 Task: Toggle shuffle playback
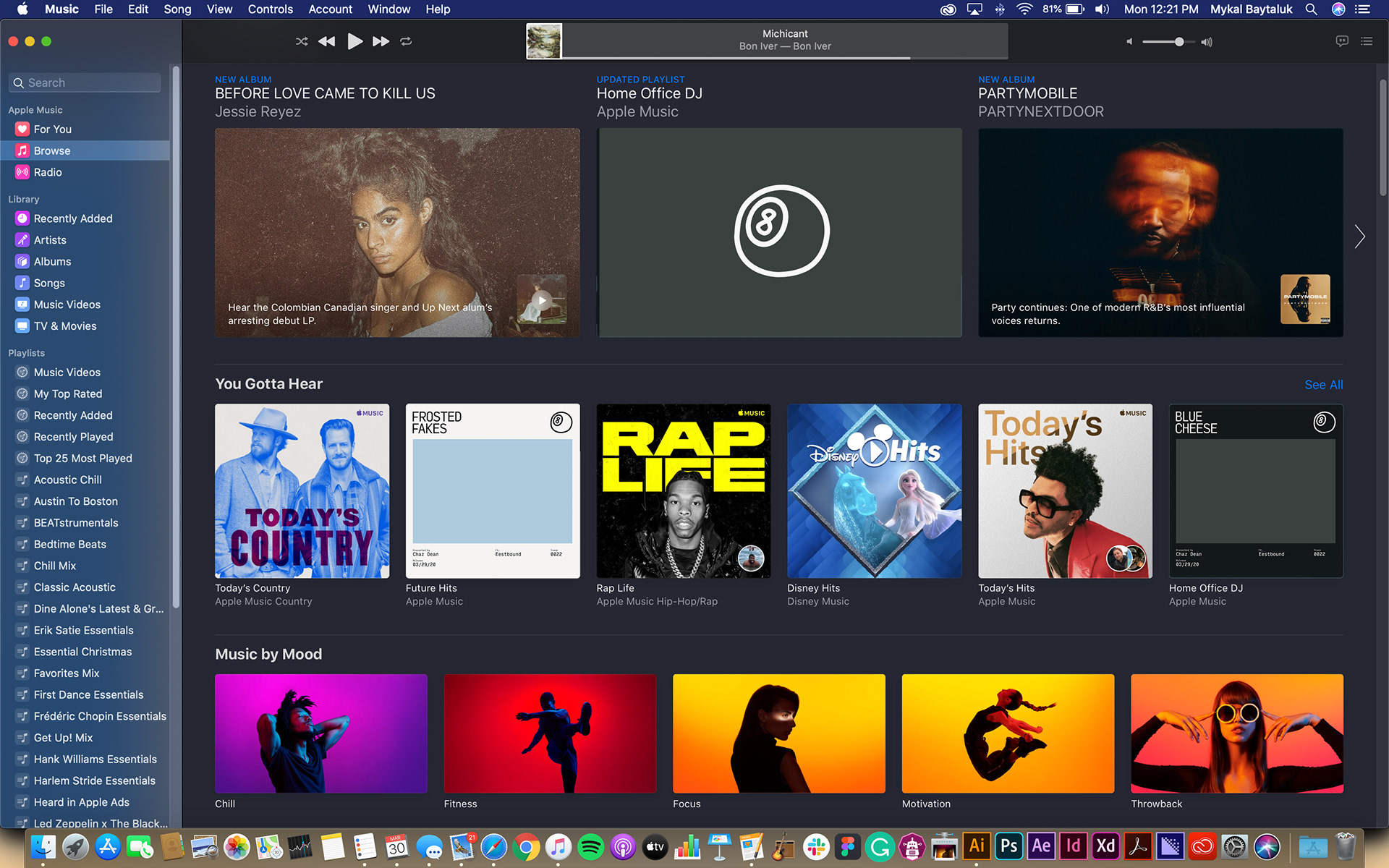[302, 41]
